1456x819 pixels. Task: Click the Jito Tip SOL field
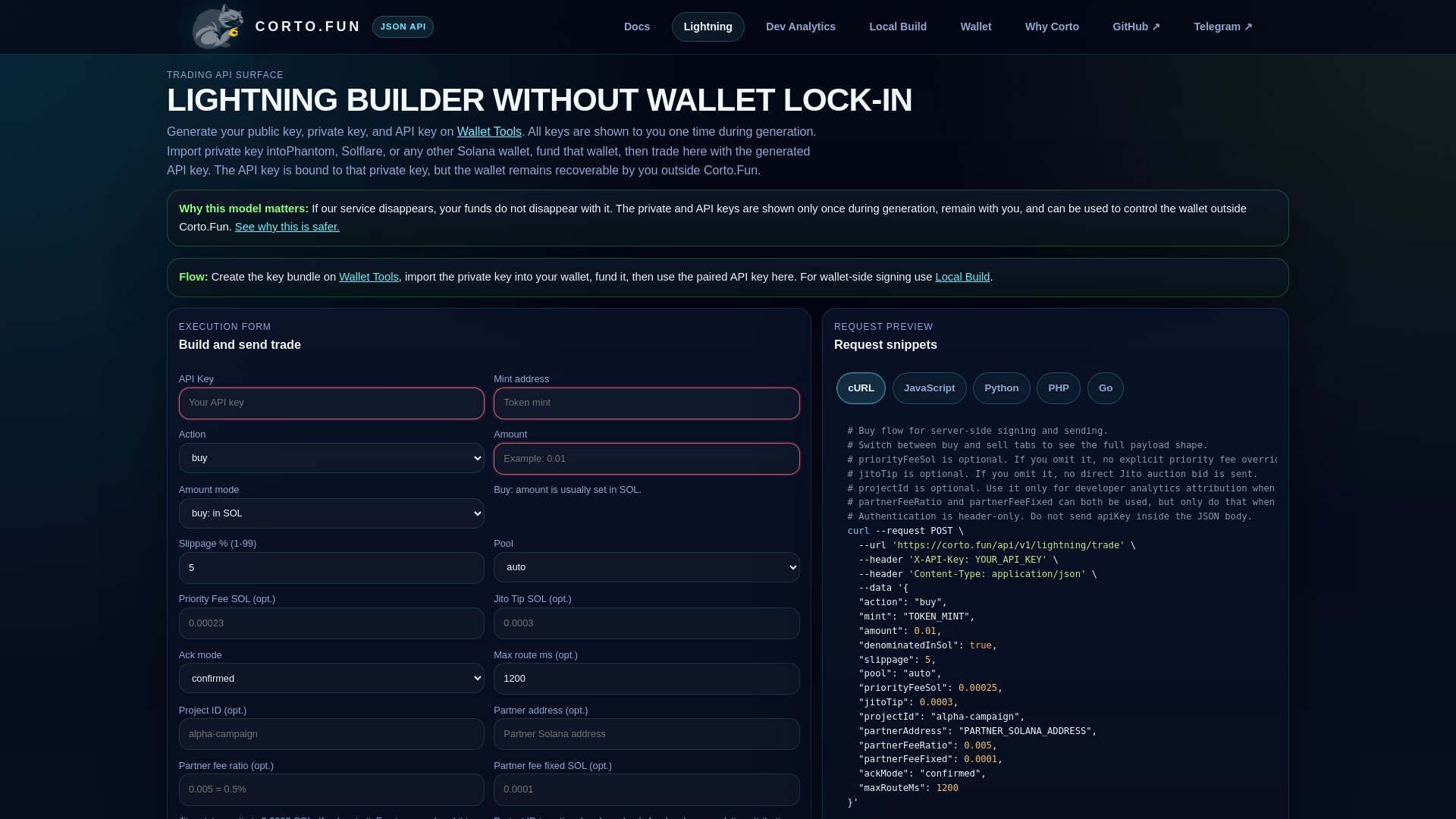coord(646,623)
